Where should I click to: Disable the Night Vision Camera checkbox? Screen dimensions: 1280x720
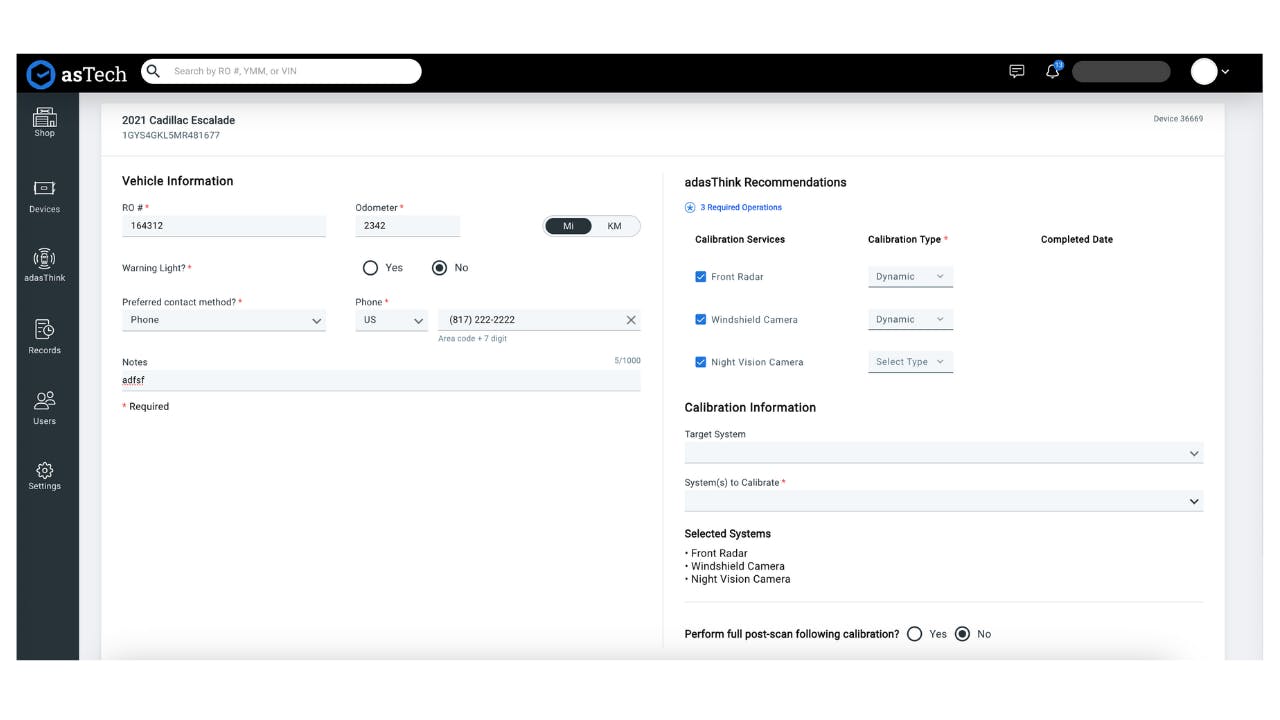[x=701, y=362]
